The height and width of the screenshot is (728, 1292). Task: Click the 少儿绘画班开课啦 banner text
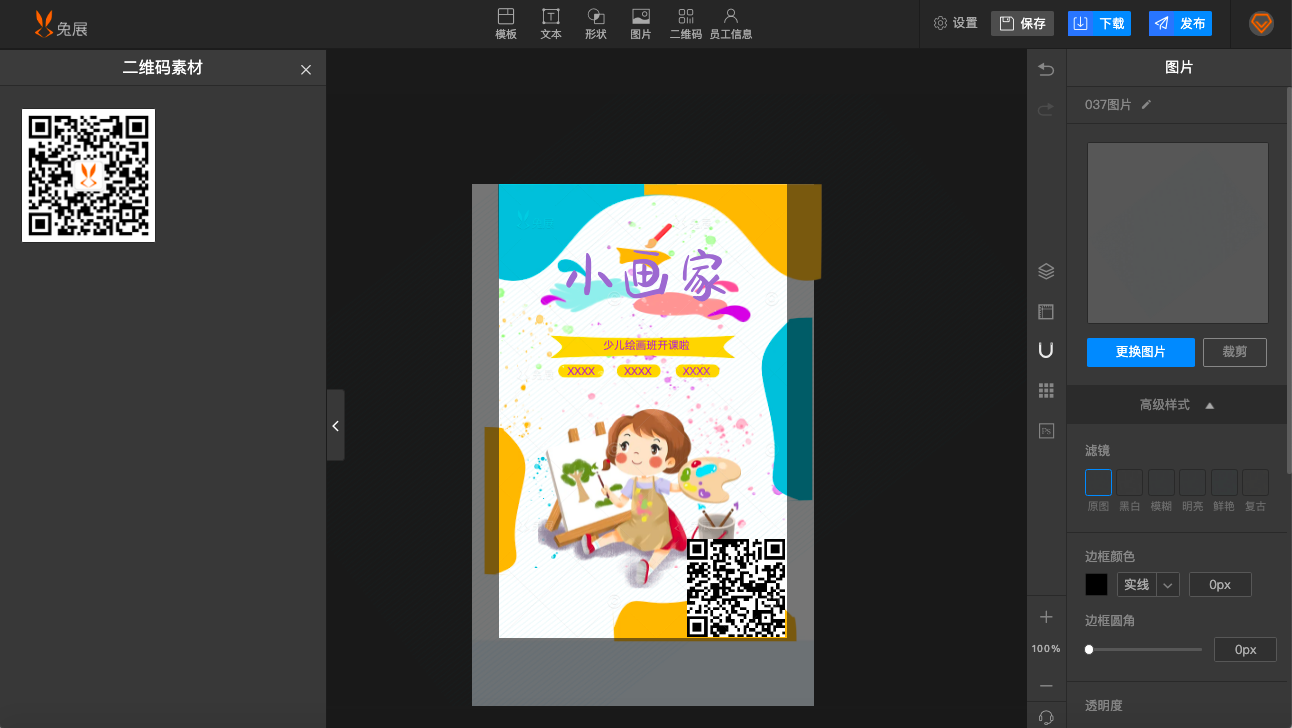click(646, 345)
